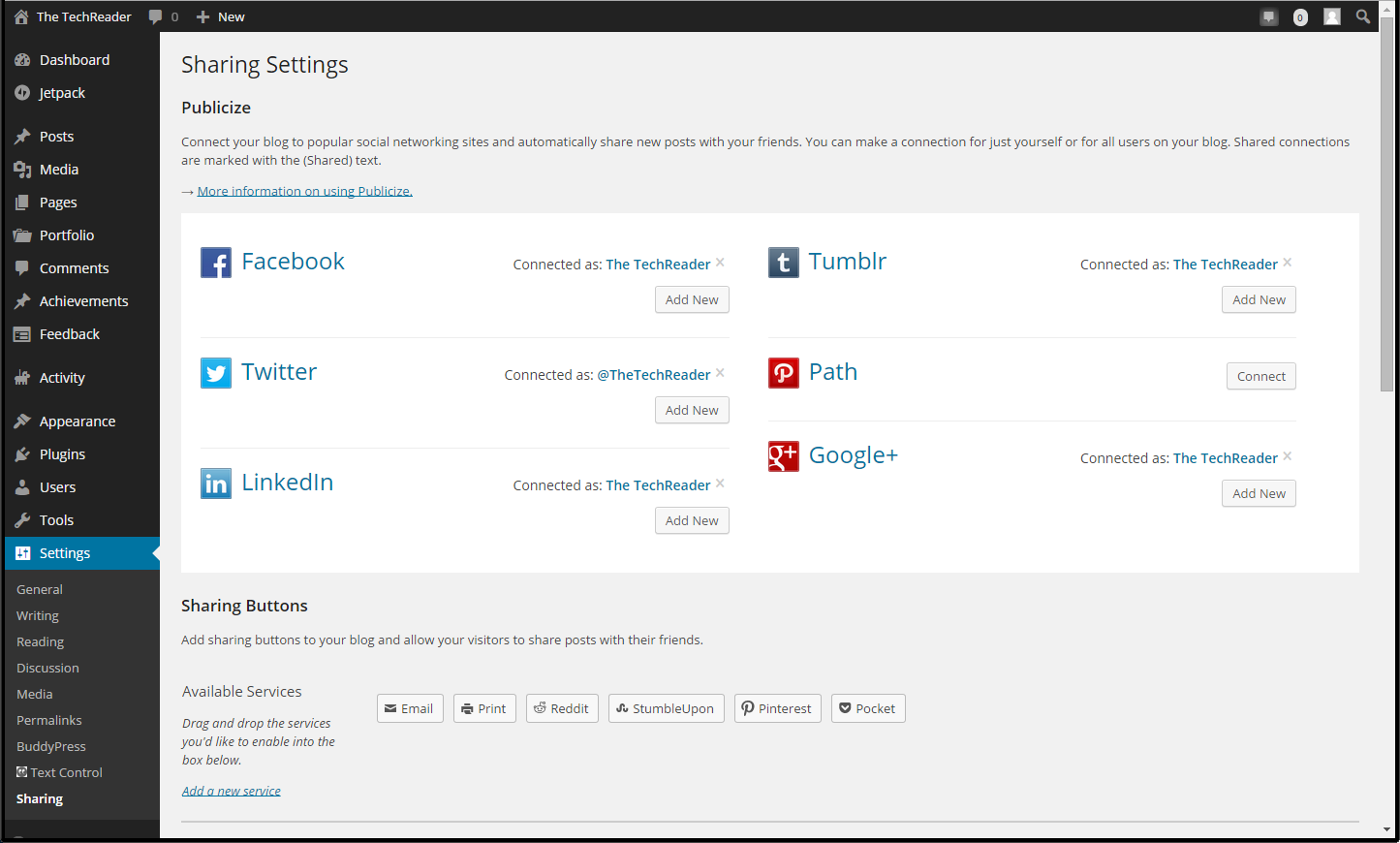
Task: Select the Pinterest sharing service button
Action: (778, 708)
